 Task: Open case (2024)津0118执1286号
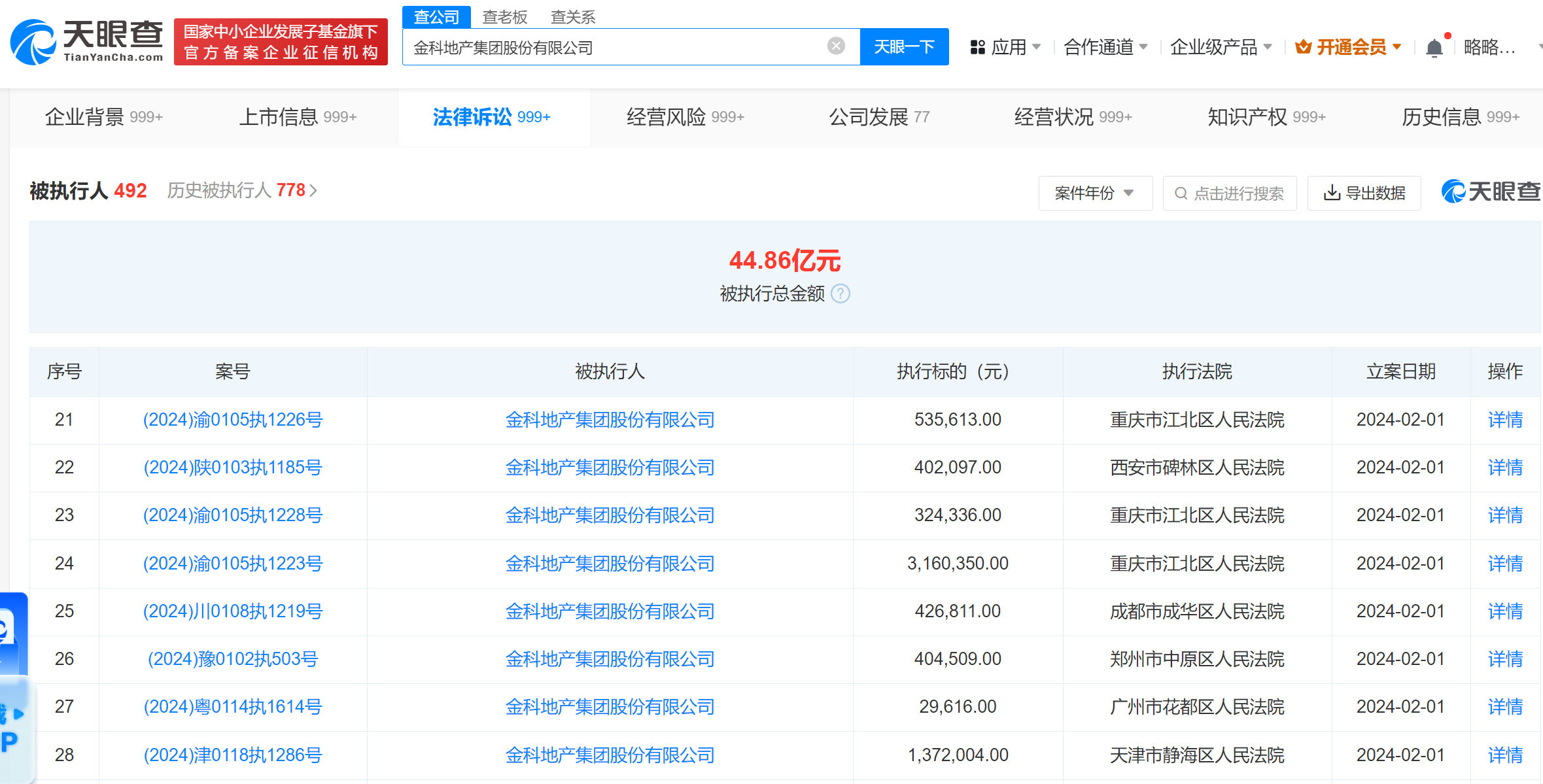tap(233, 755)
